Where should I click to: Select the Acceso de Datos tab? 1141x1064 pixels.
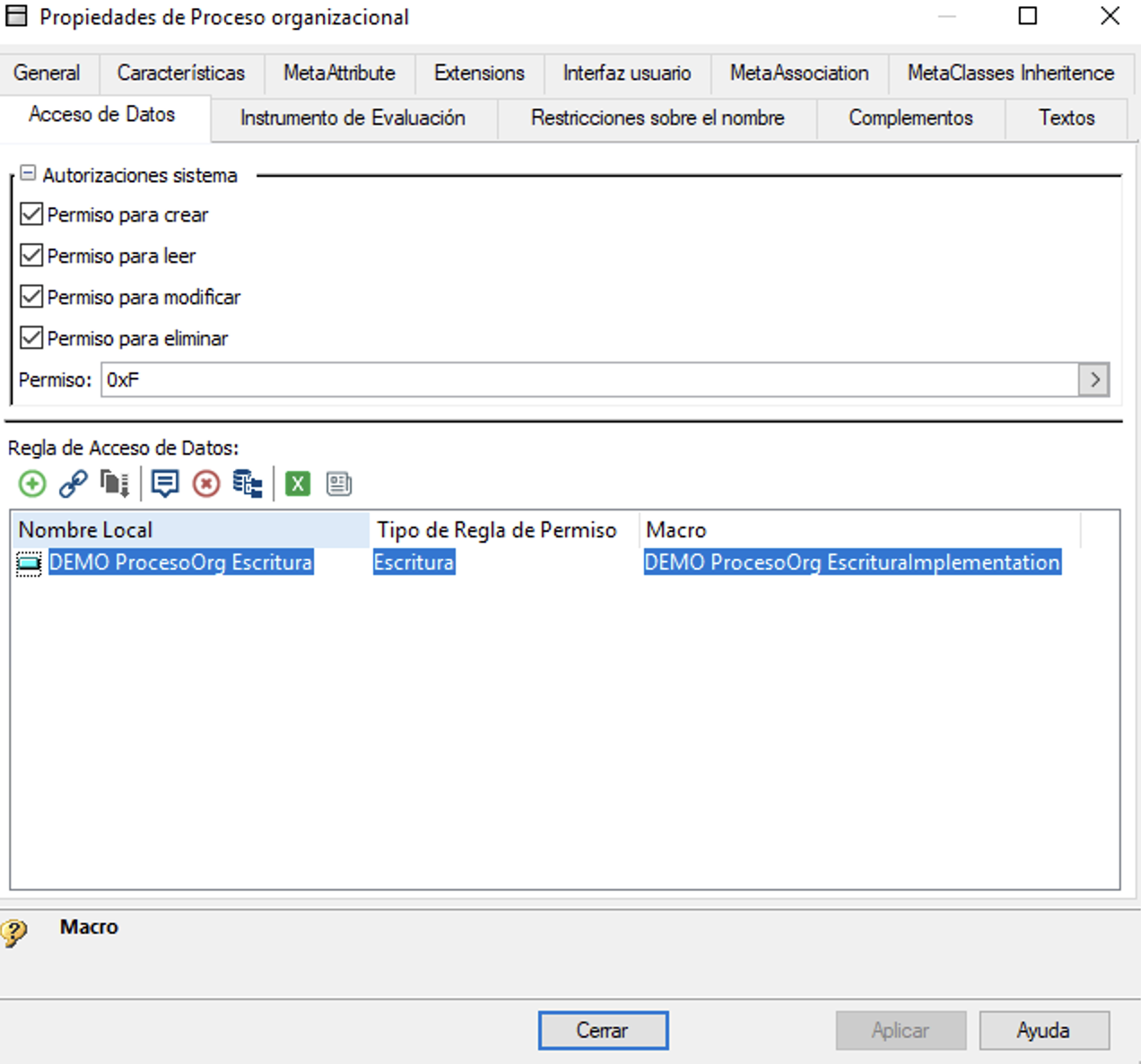tap(102, 115)
